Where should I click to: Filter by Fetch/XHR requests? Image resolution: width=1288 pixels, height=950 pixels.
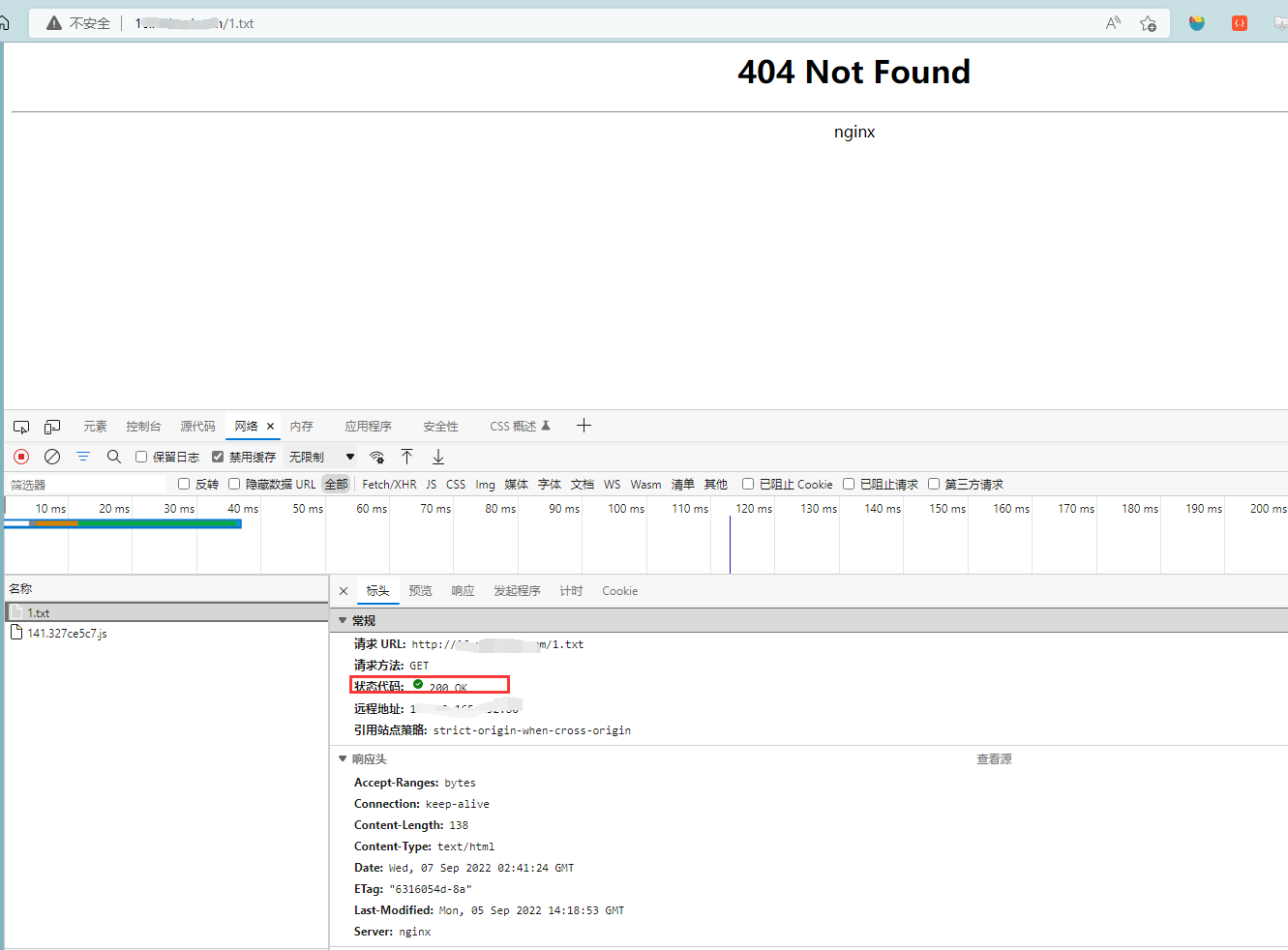coord(389,485)
